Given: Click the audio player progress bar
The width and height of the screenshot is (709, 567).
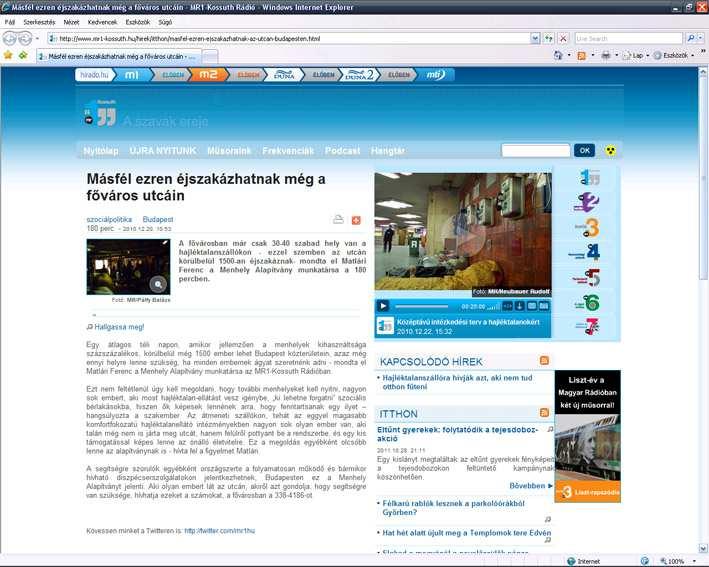Looking at the screenshot, I should tap(422, 307).
